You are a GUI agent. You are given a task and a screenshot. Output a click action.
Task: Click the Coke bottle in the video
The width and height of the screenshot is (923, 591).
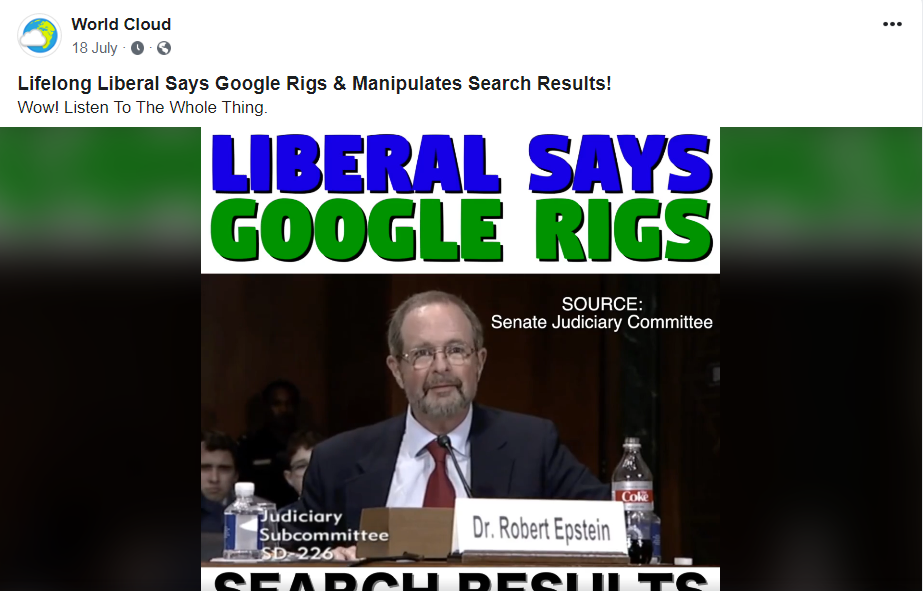click(x=635, y=498)
